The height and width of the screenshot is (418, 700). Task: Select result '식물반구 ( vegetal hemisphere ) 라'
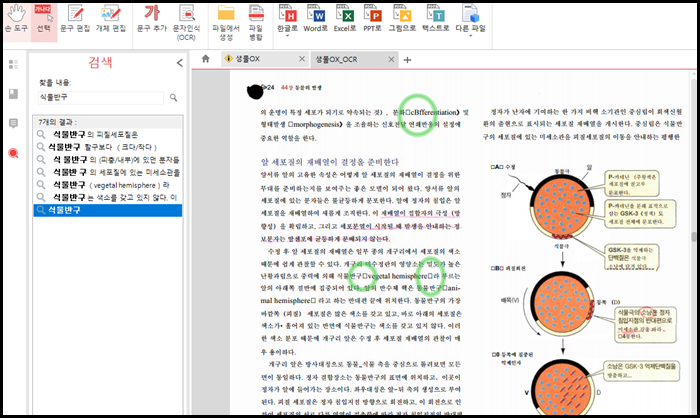108,184
